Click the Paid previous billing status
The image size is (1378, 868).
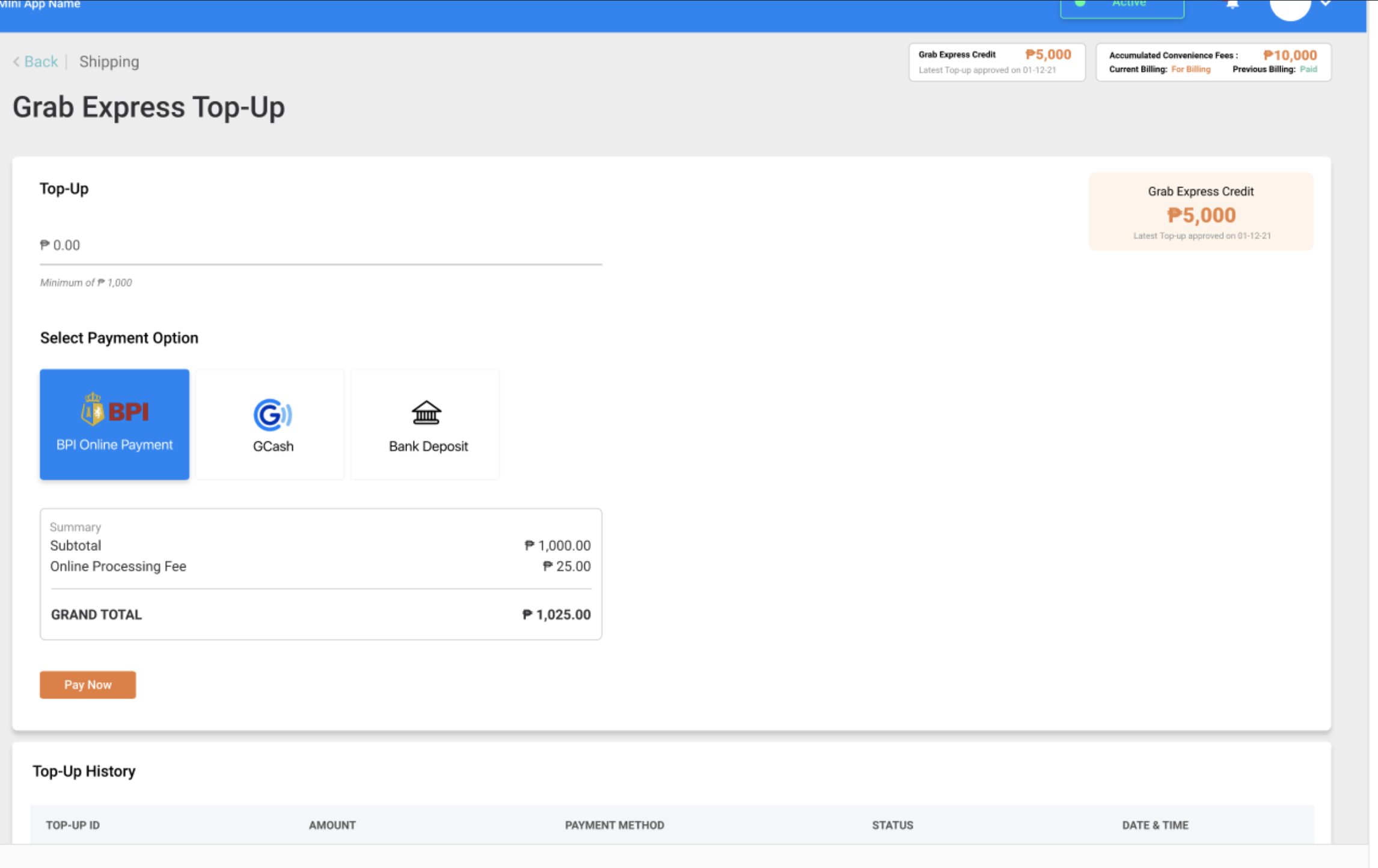[1308, 69]
